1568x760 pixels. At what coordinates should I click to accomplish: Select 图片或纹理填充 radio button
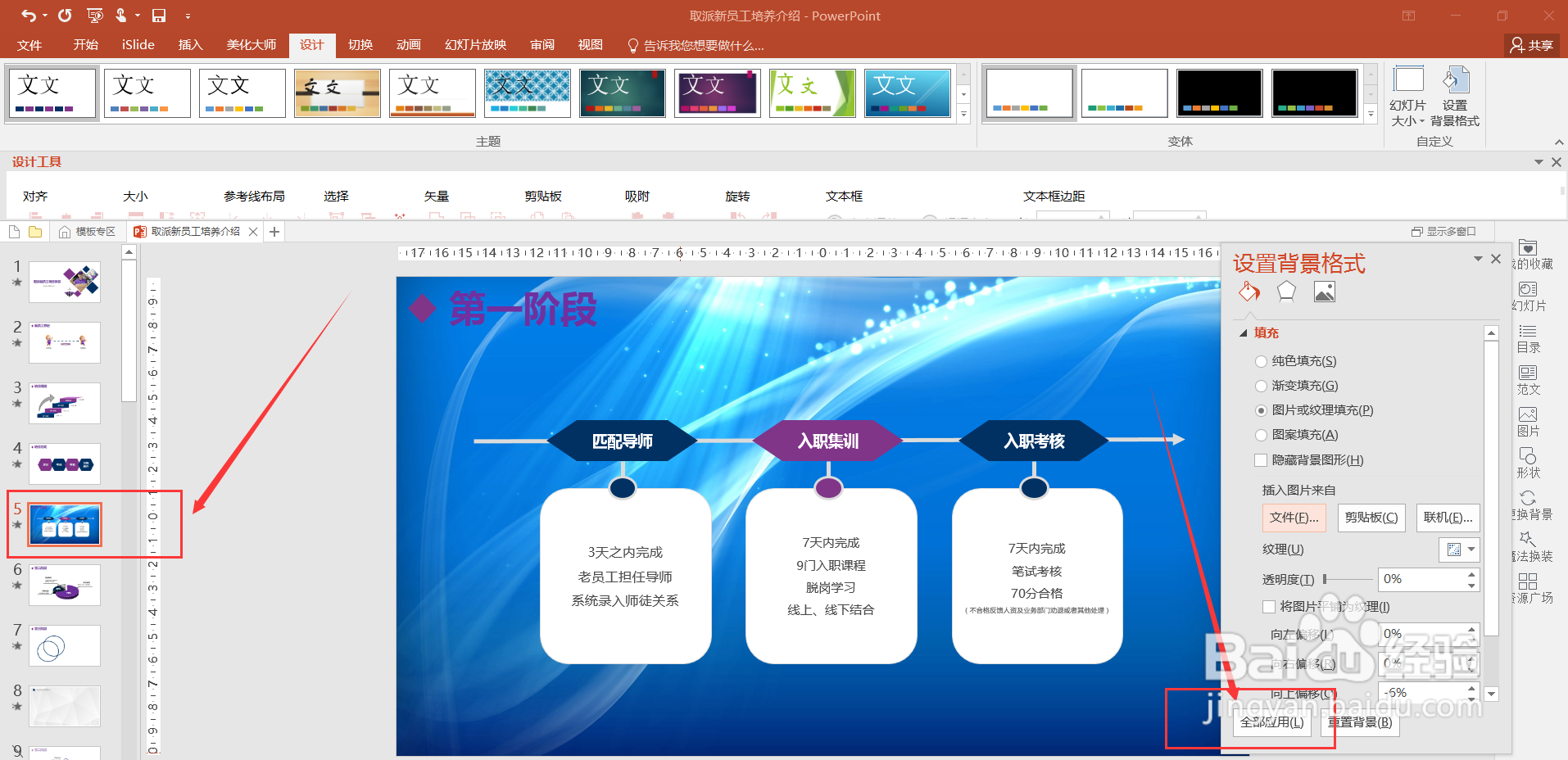coord(1261,410)
